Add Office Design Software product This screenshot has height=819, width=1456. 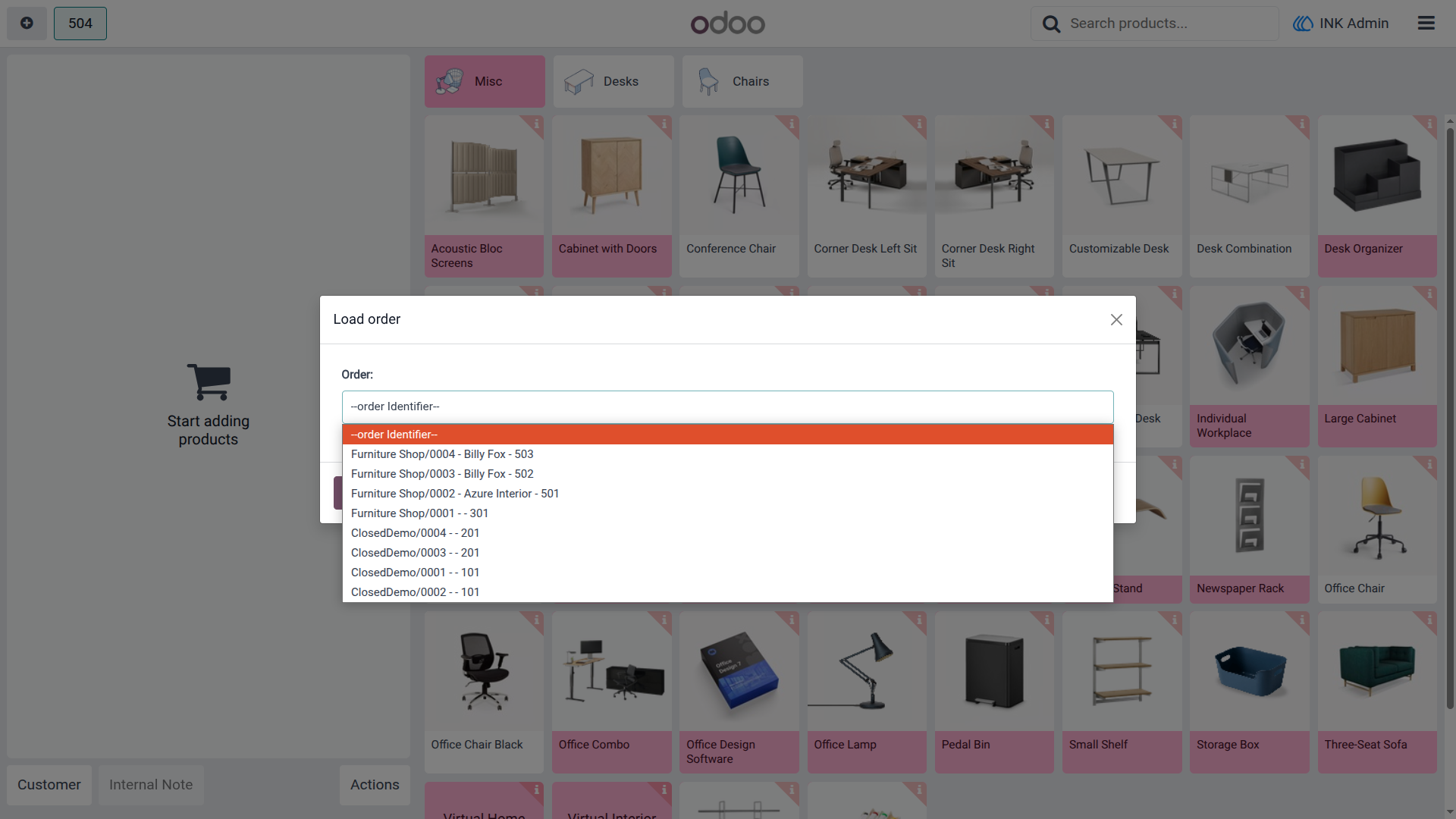(739, 692)
